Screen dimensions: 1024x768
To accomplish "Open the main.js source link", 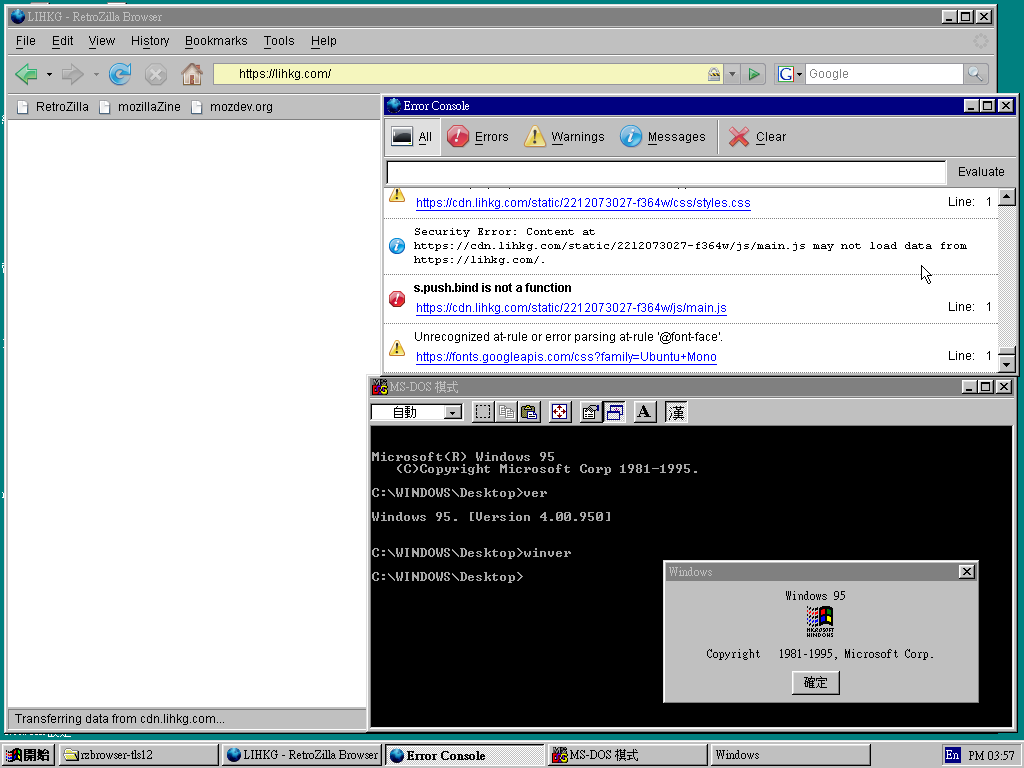I will (x=571, y=308).
